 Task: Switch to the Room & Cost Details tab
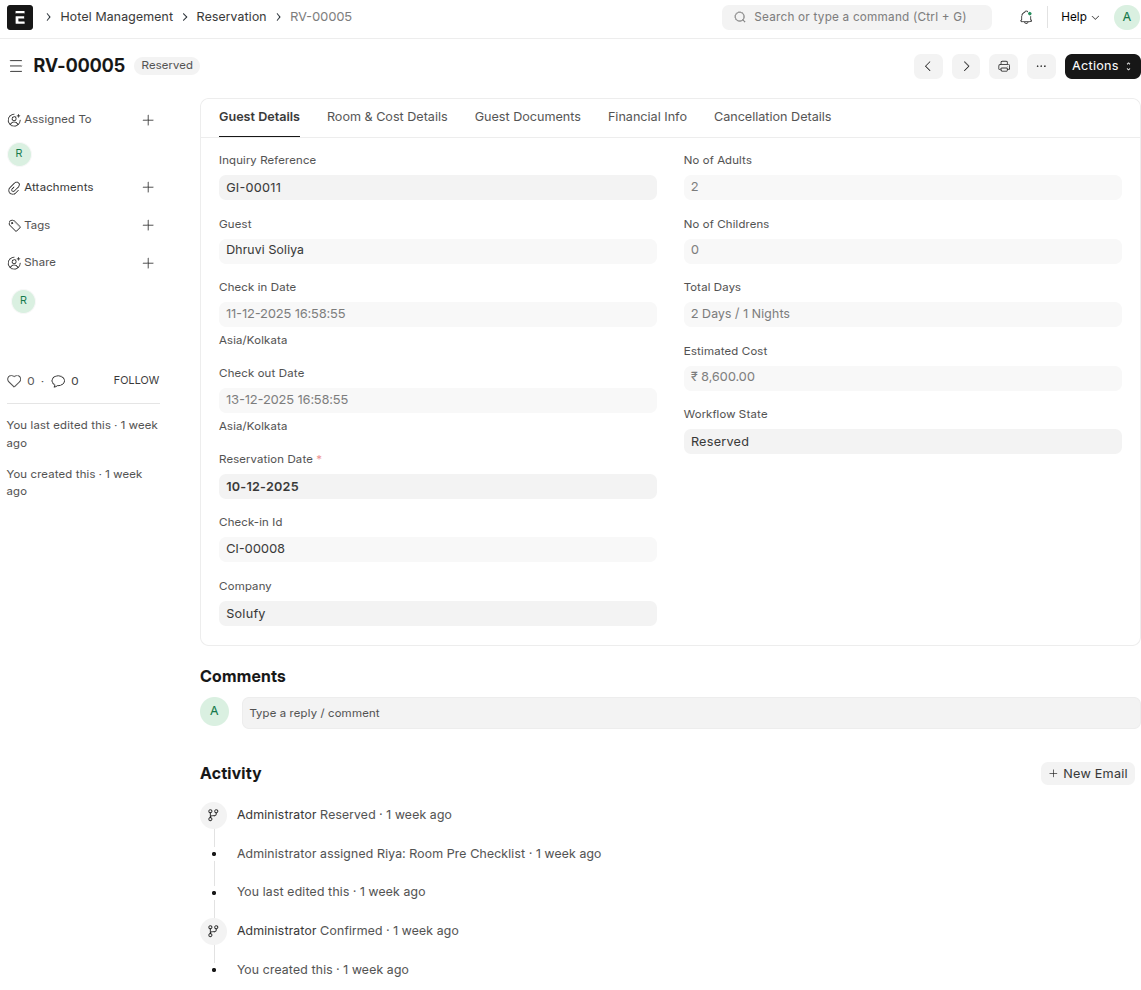(x=387, y=117)
